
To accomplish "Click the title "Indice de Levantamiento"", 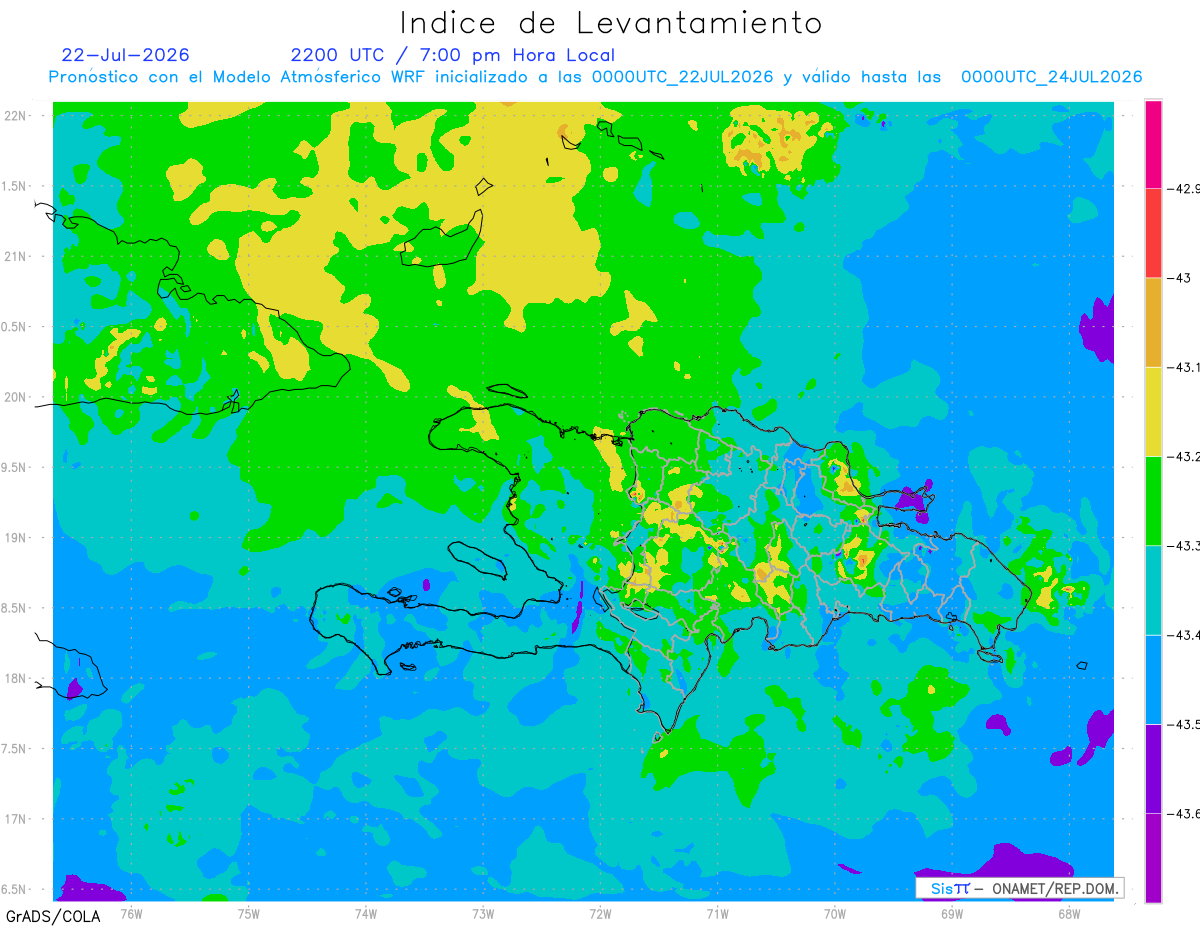I will coord(611,23).
